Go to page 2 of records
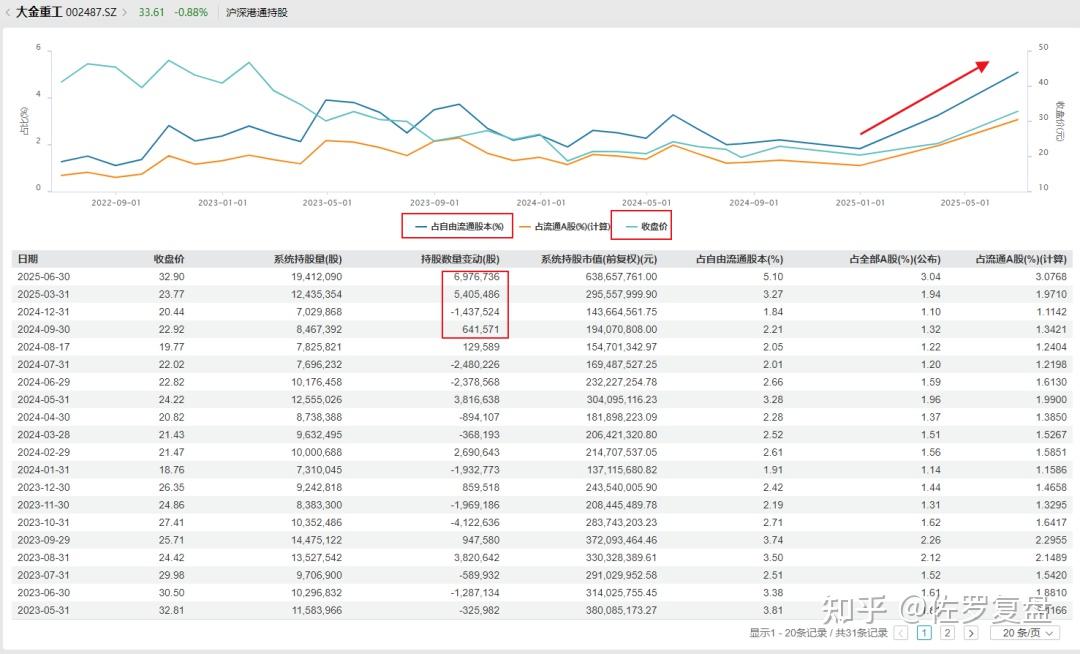The width and height of the screenshot is (1080, 654). (947, 632)
